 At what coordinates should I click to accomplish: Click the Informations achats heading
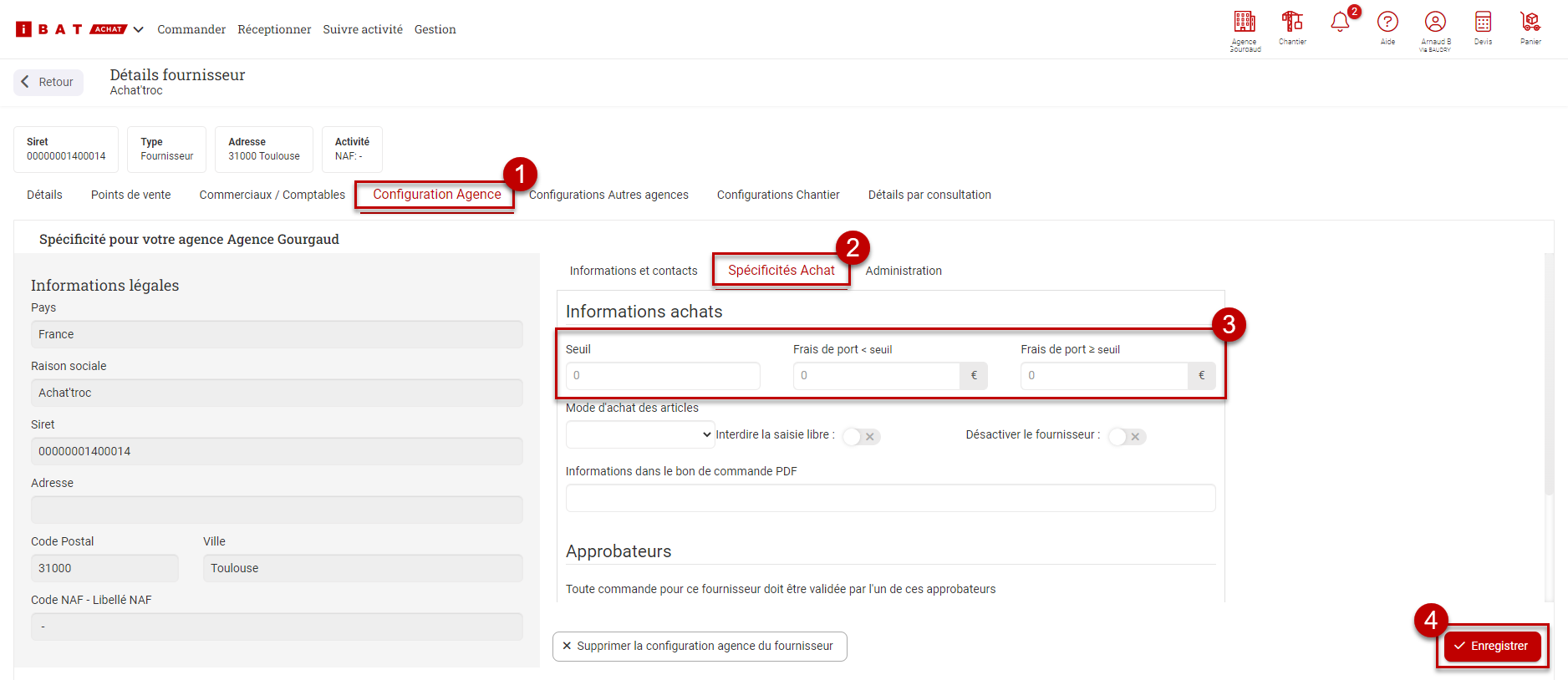(644, 312)
